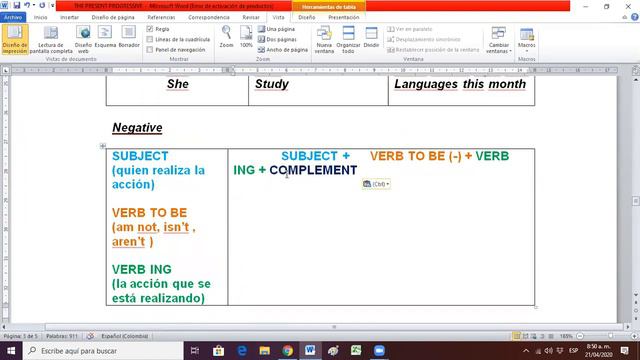Viewport: 640px width, 360px height.
Task: Click Página 3 de 5 status indicator
Action: coord(20,336)
